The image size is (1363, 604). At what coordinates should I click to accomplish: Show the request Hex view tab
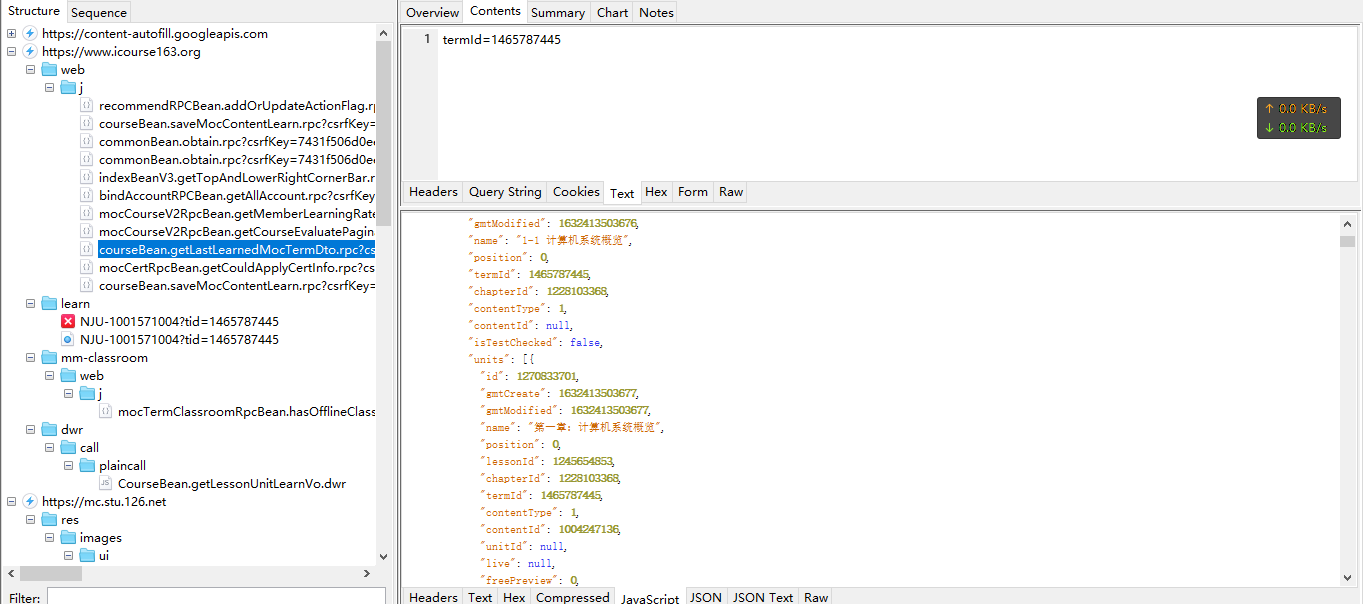656,192
